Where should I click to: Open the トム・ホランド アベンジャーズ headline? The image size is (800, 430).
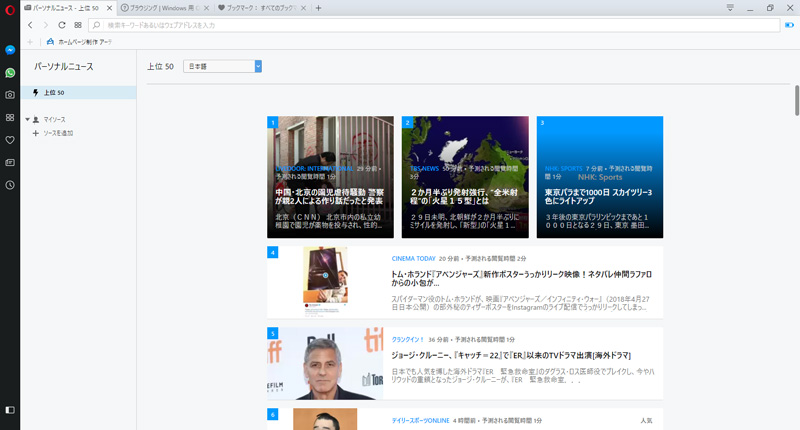(x=521, y=279)
